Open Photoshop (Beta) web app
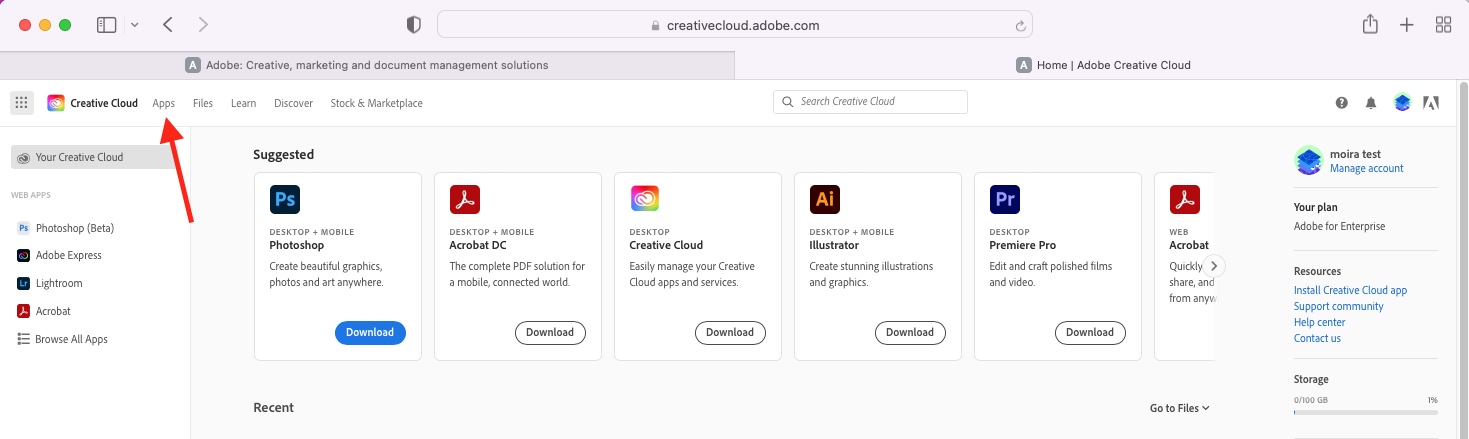The image size is (1469, 439). pos(74,228)
